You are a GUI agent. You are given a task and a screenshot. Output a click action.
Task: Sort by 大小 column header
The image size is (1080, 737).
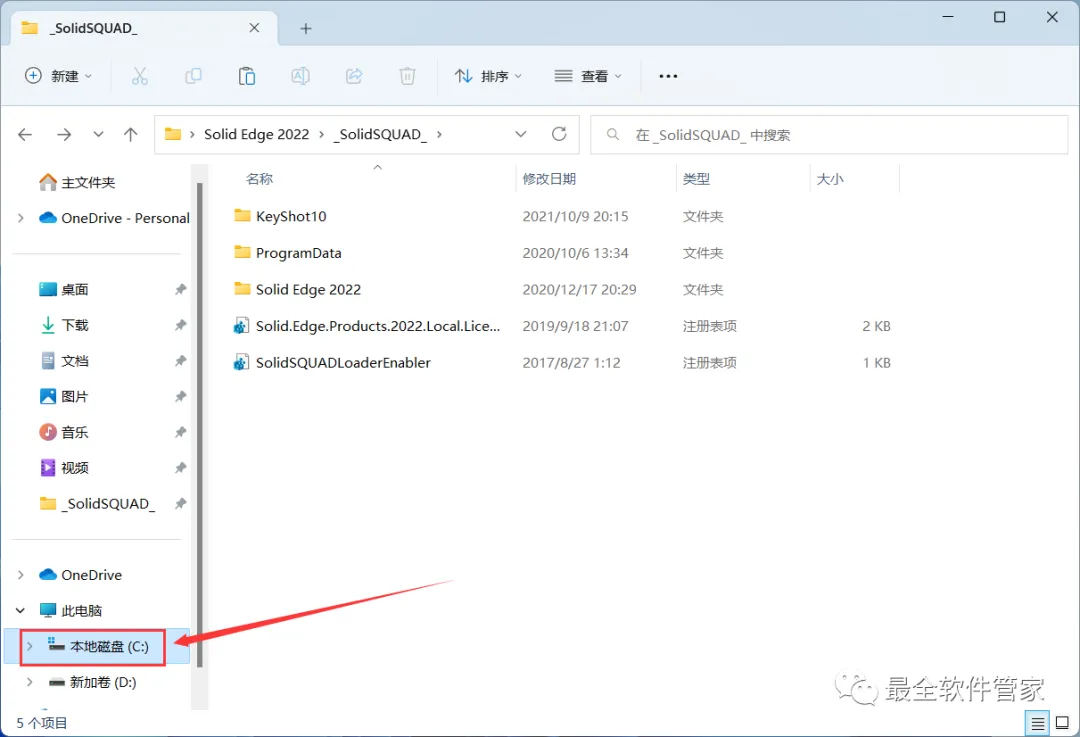tap(829, 179)
